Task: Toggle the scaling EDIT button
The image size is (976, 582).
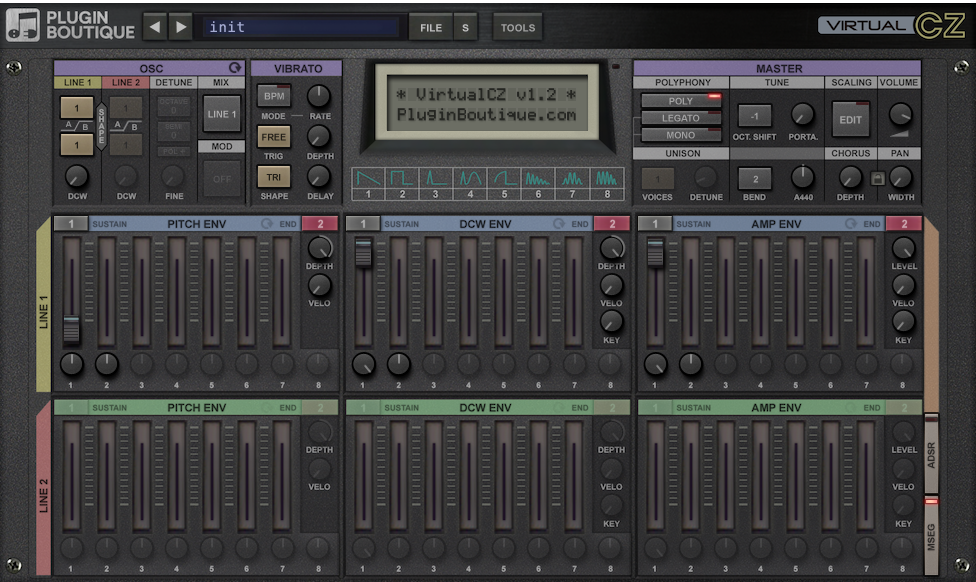Action: [850, 120]
